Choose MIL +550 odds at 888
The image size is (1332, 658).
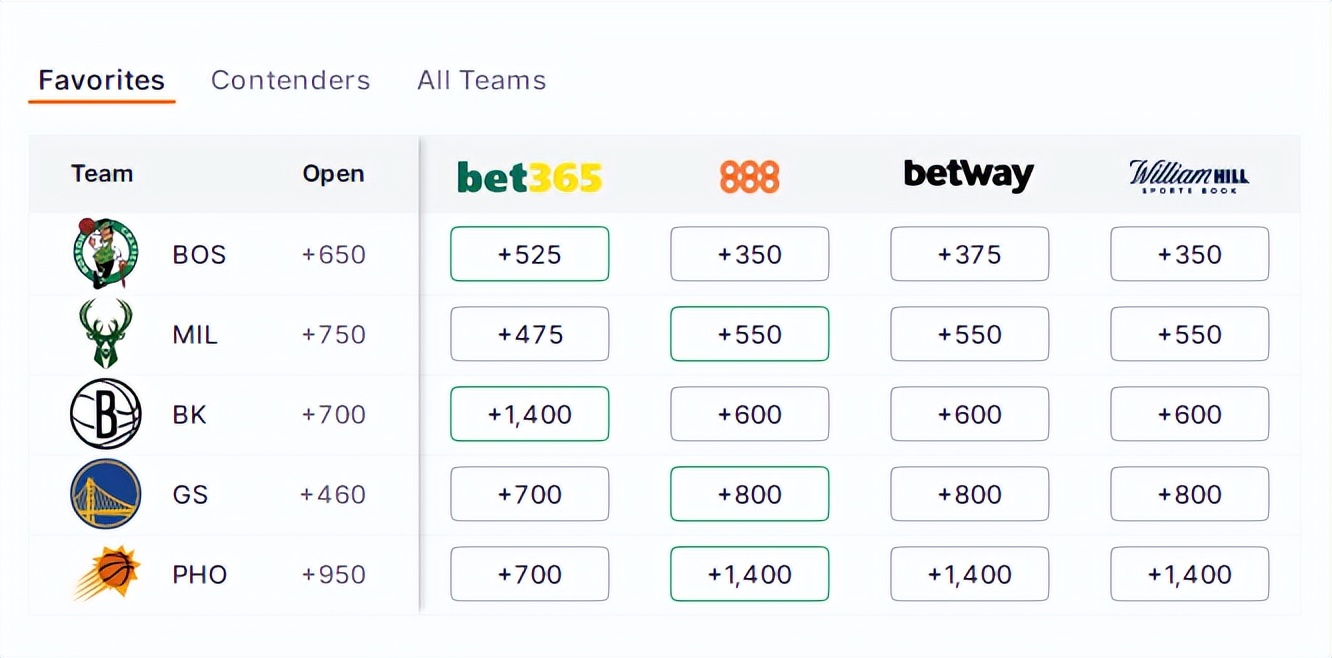click(749, 334)
